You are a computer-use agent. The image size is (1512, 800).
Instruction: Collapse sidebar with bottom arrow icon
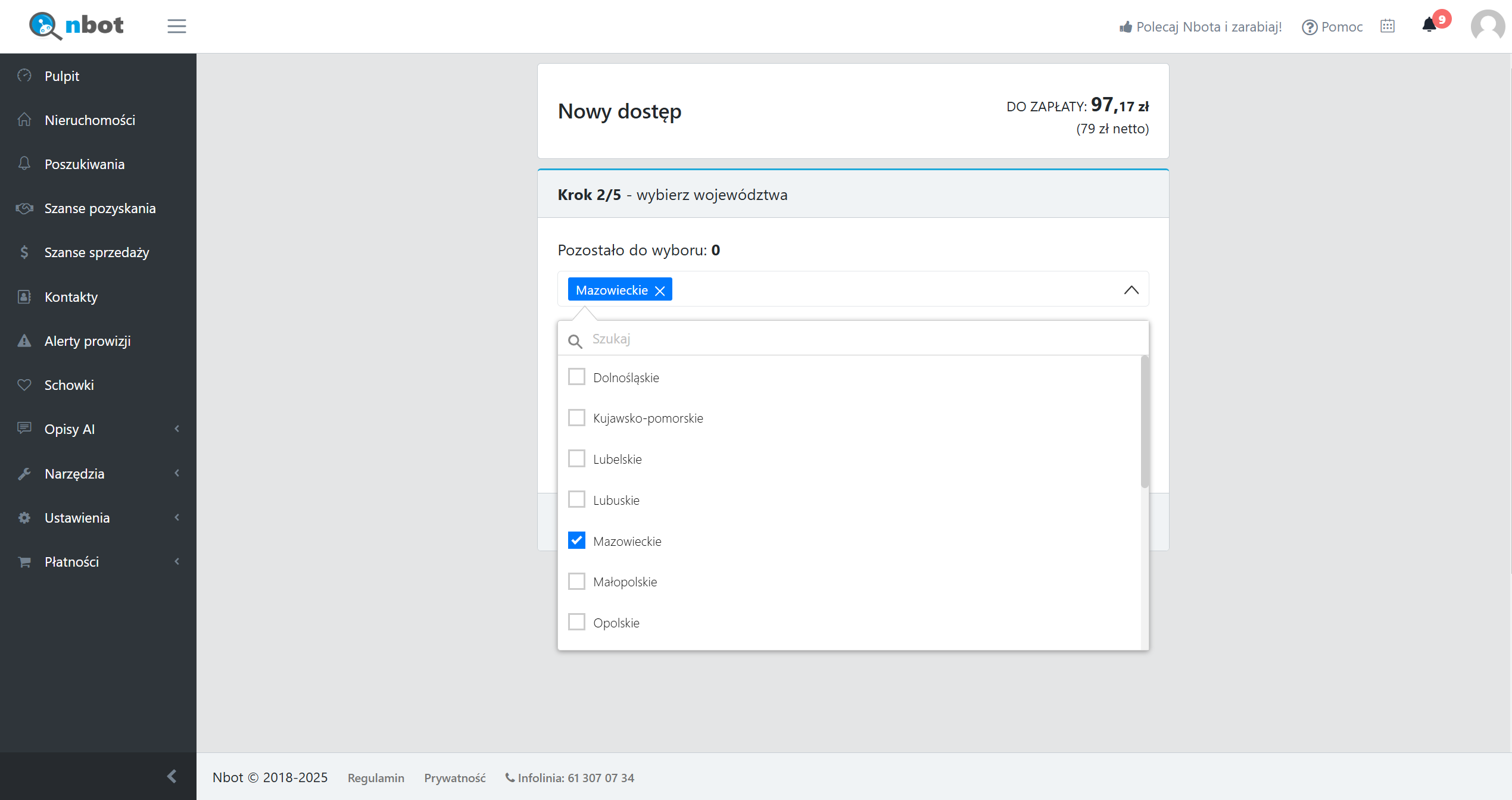point(172,776)
